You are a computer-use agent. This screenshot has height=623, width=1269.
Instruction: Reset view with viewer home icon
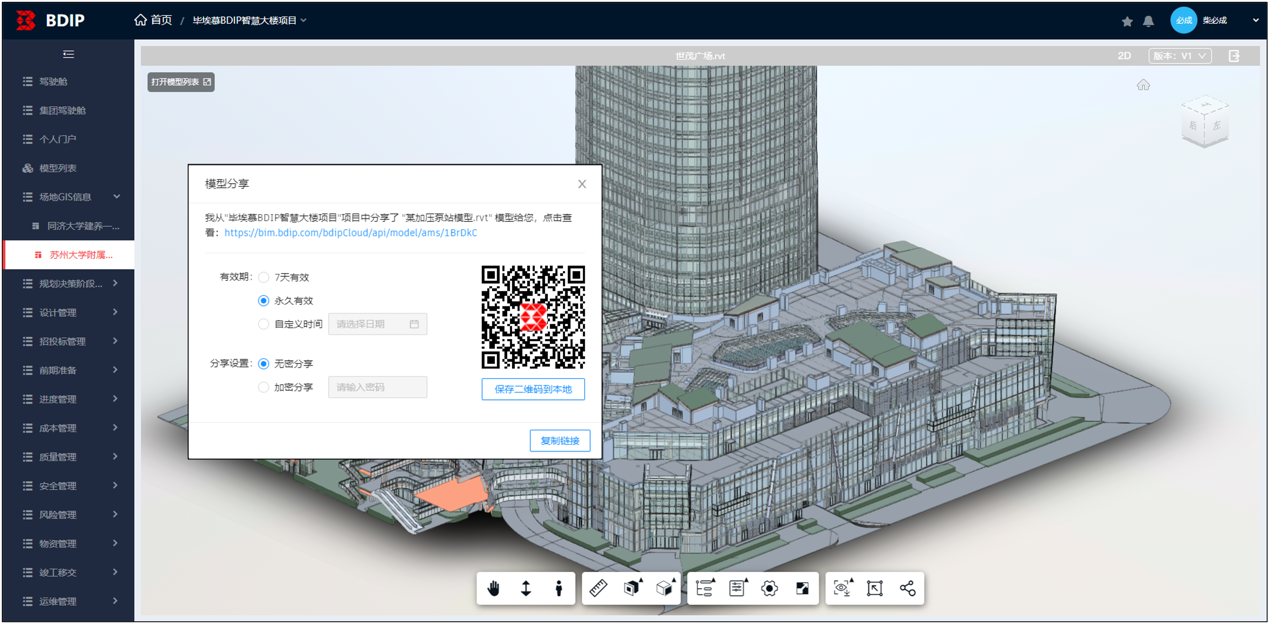[x=1143, y=85]
